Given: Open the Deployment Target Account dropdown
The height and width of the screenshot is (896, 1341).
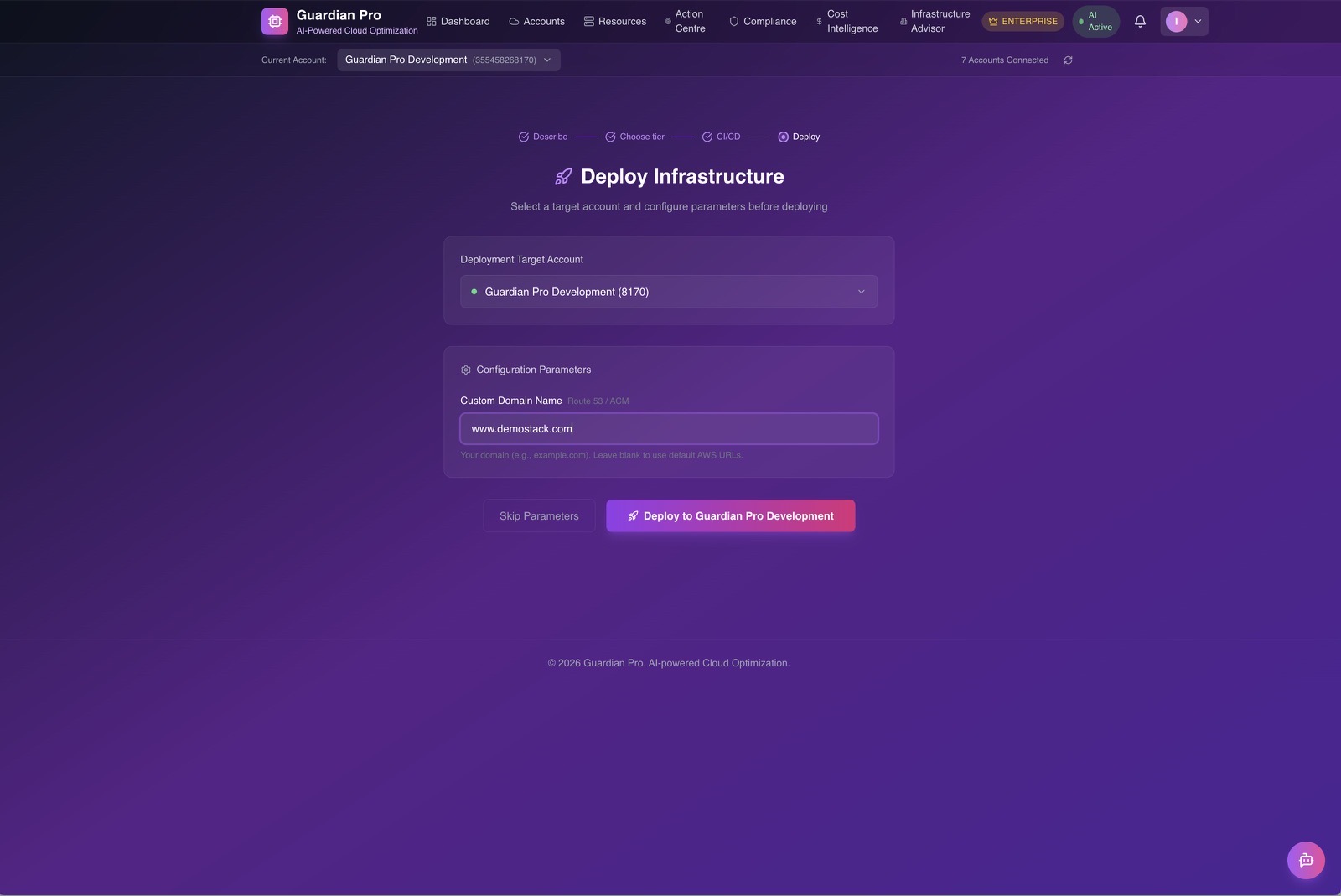Looking at the screenshot, I should pyautogui.click(x=668, y=292).
